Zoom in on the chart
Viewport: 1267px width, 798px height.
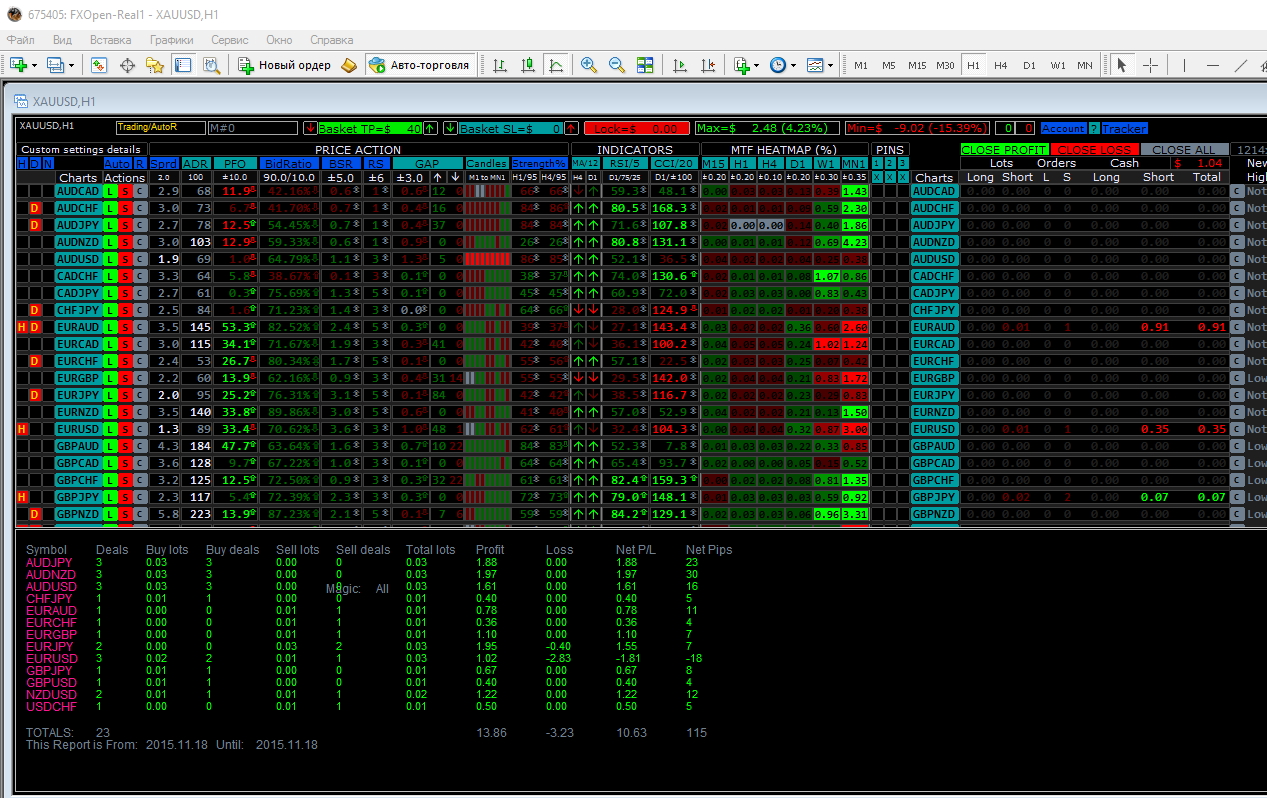tap(589, 65)
